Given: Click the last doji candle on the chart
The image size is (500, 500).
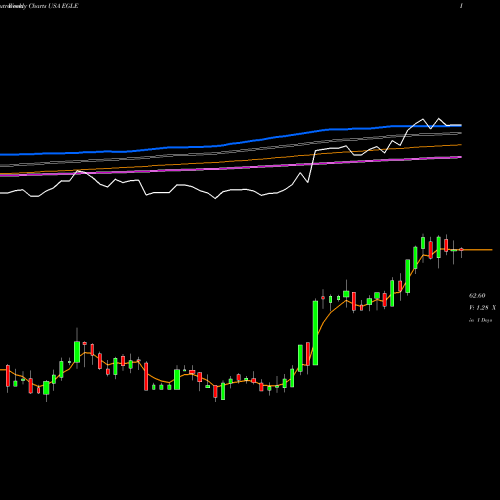Looking at the screenshot, I should [x=462, y=249].
